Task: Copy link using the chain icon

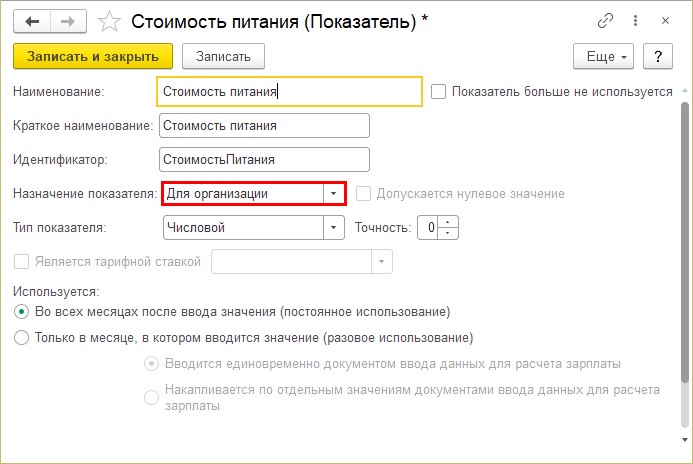Action: 605,21
